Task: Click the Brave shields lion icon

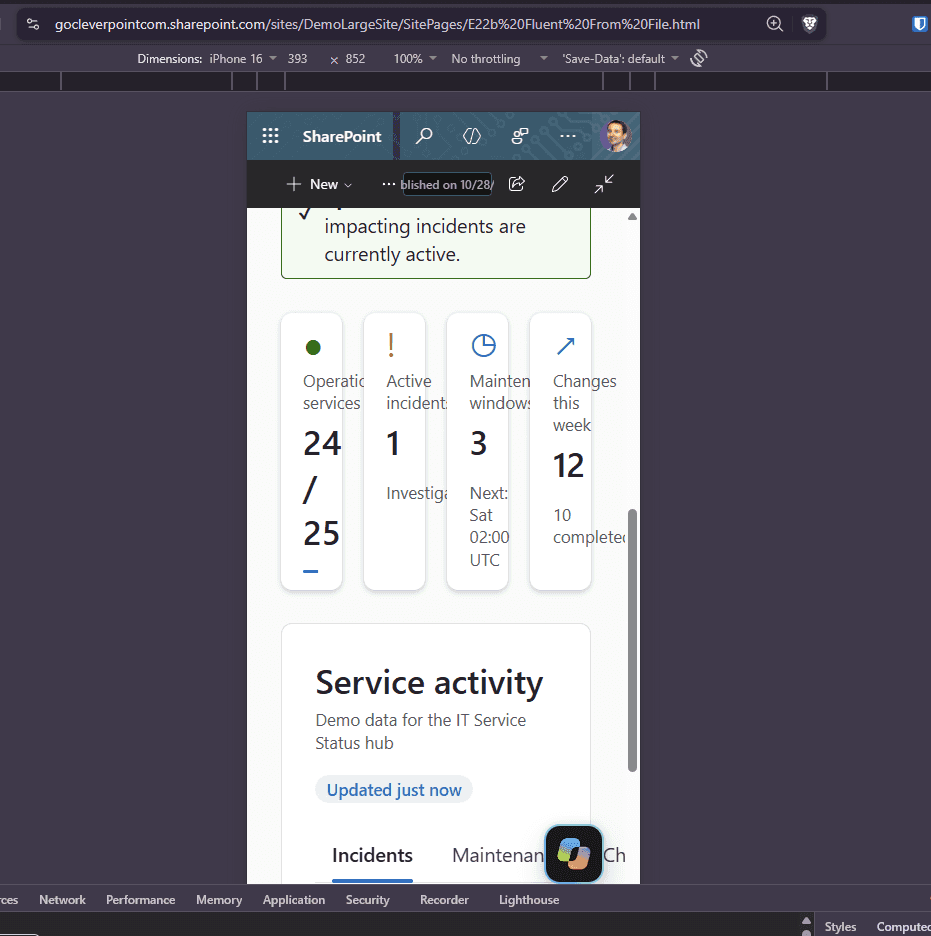Action: [x=809, y=24]
